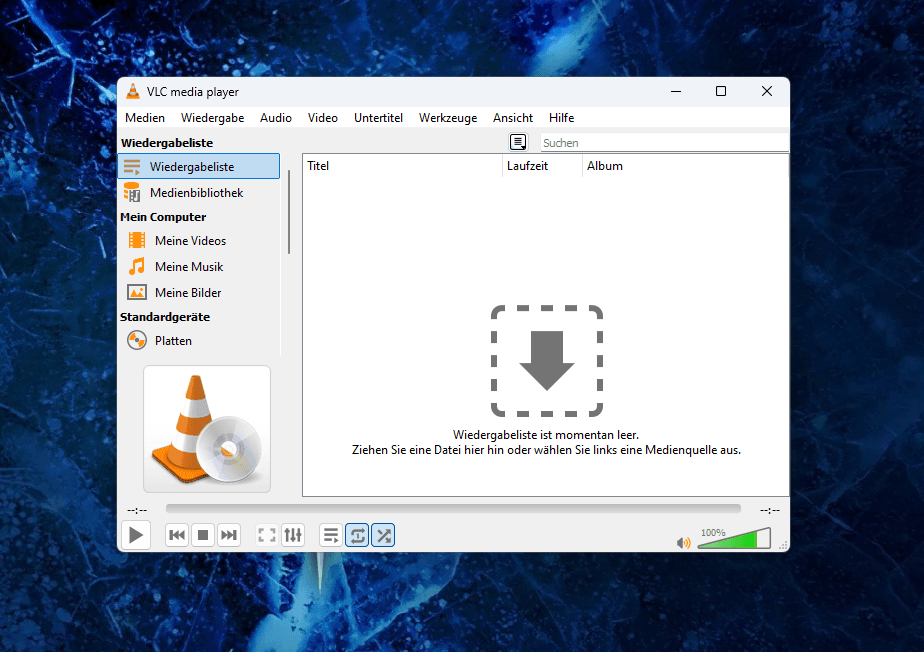The width and height of the screenshot is (924, 652).
Task: Open the extended settings equalizer panel
Action: coord(292,535)
